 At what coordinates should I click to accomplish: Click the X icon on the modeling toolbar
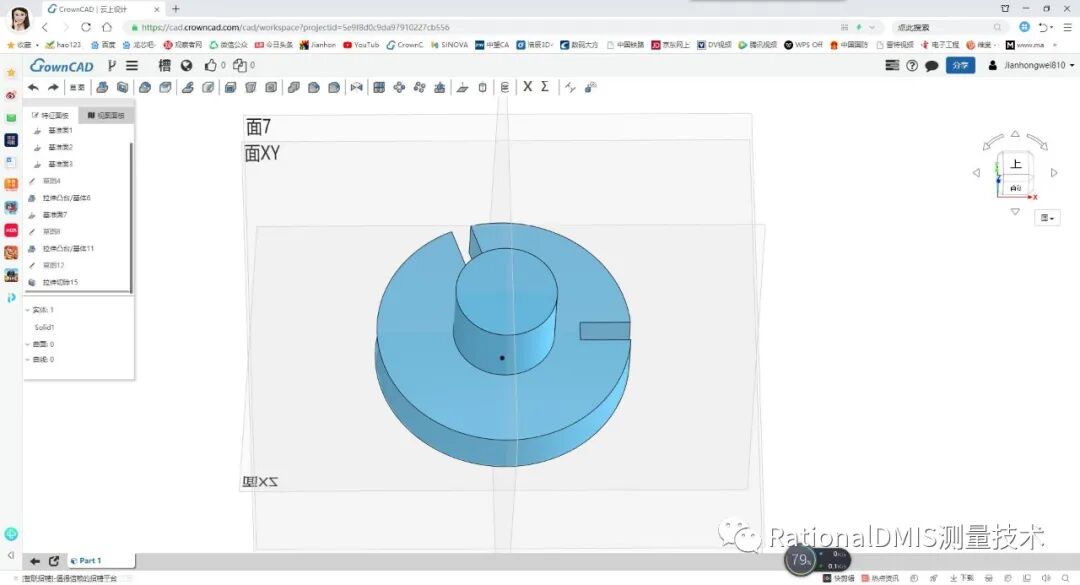click(x=527, y=87)
